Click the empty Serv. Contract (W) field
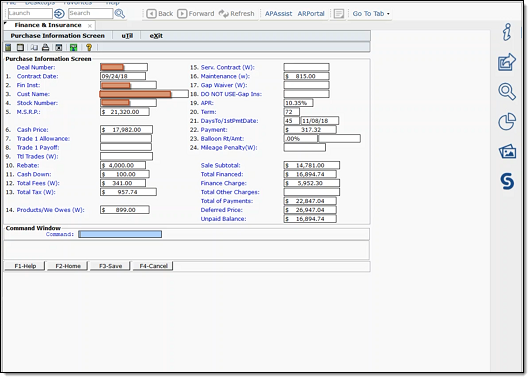Viewport: 531px width, 380px height. click(x=306, y=67)
